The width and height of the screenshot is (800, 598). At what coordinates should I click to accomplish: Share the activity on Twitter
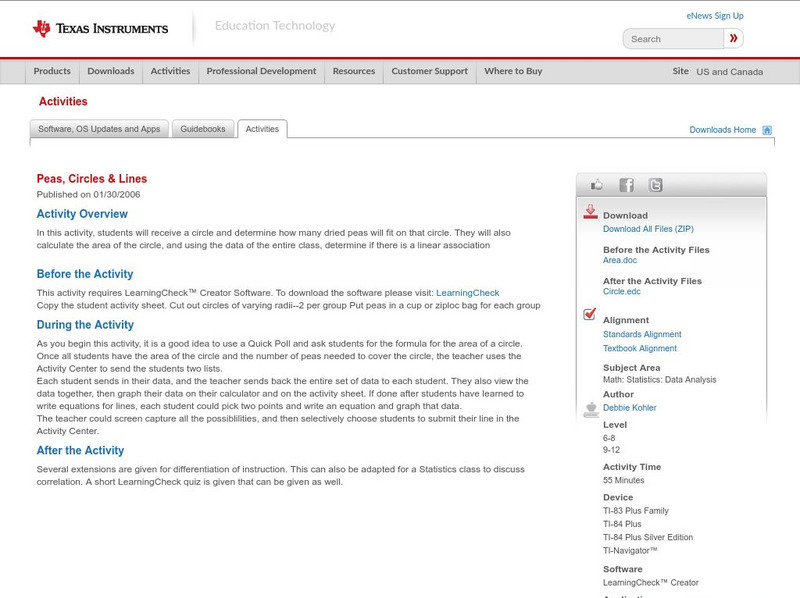pos(656,185)
